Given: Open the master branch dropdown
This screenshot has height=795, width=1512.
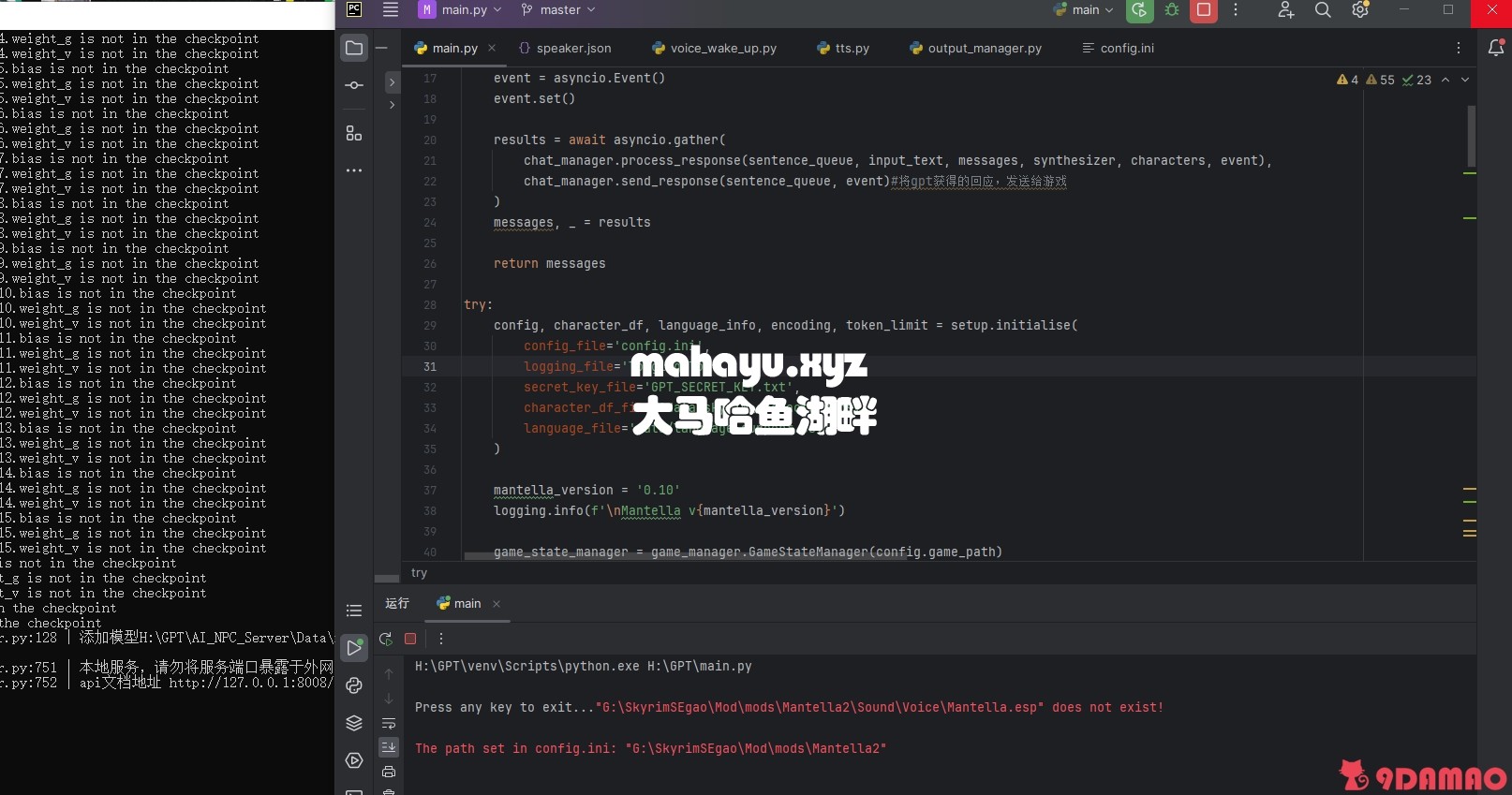Looking at the screenshot, I should tap(558, 10).
